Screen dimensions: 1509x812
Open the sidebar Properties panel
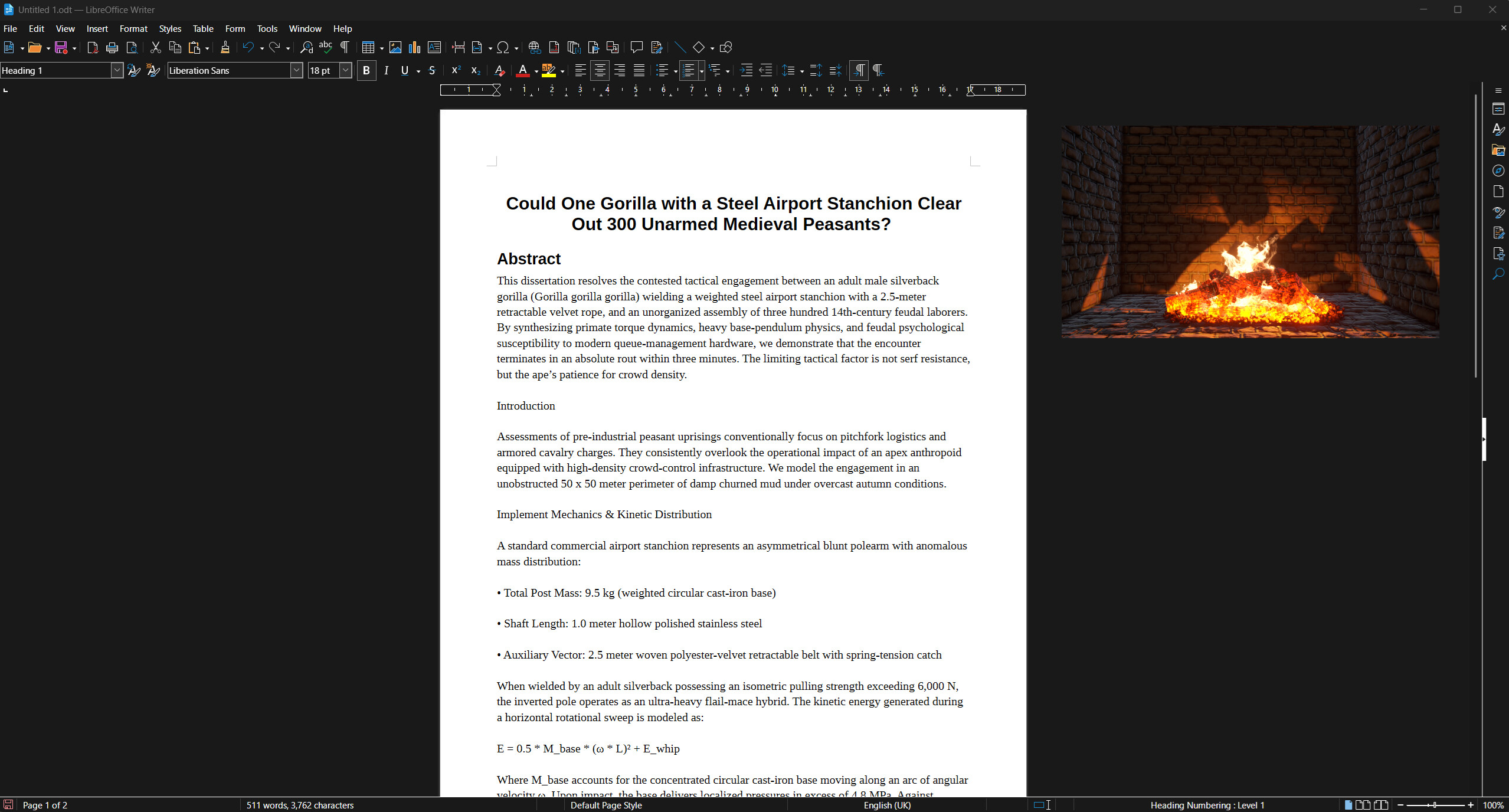(x=1498, y=109)
